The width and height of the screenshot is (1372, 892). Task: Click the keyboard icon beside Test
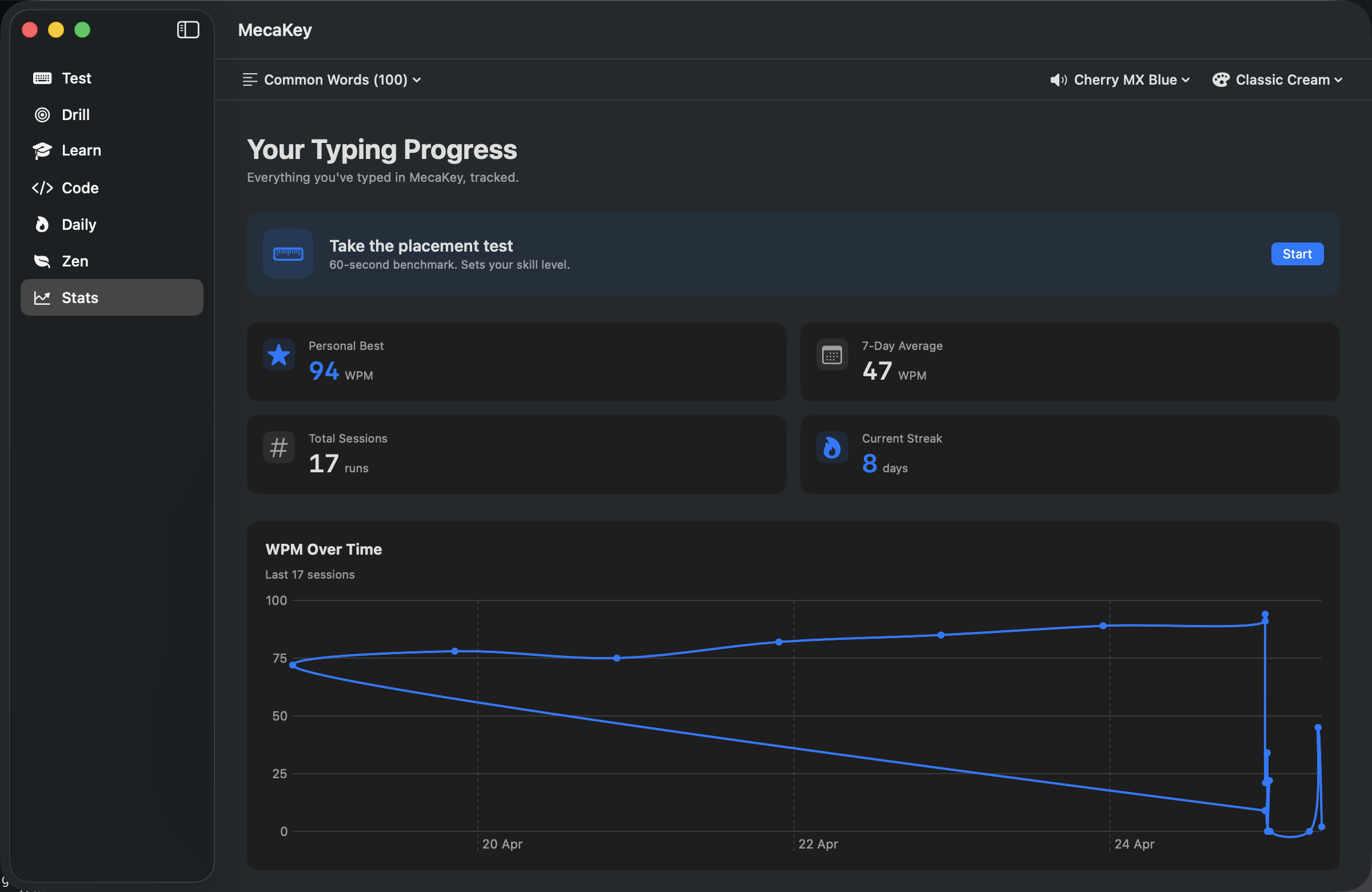pyautogui.click(x=42, y=78)
